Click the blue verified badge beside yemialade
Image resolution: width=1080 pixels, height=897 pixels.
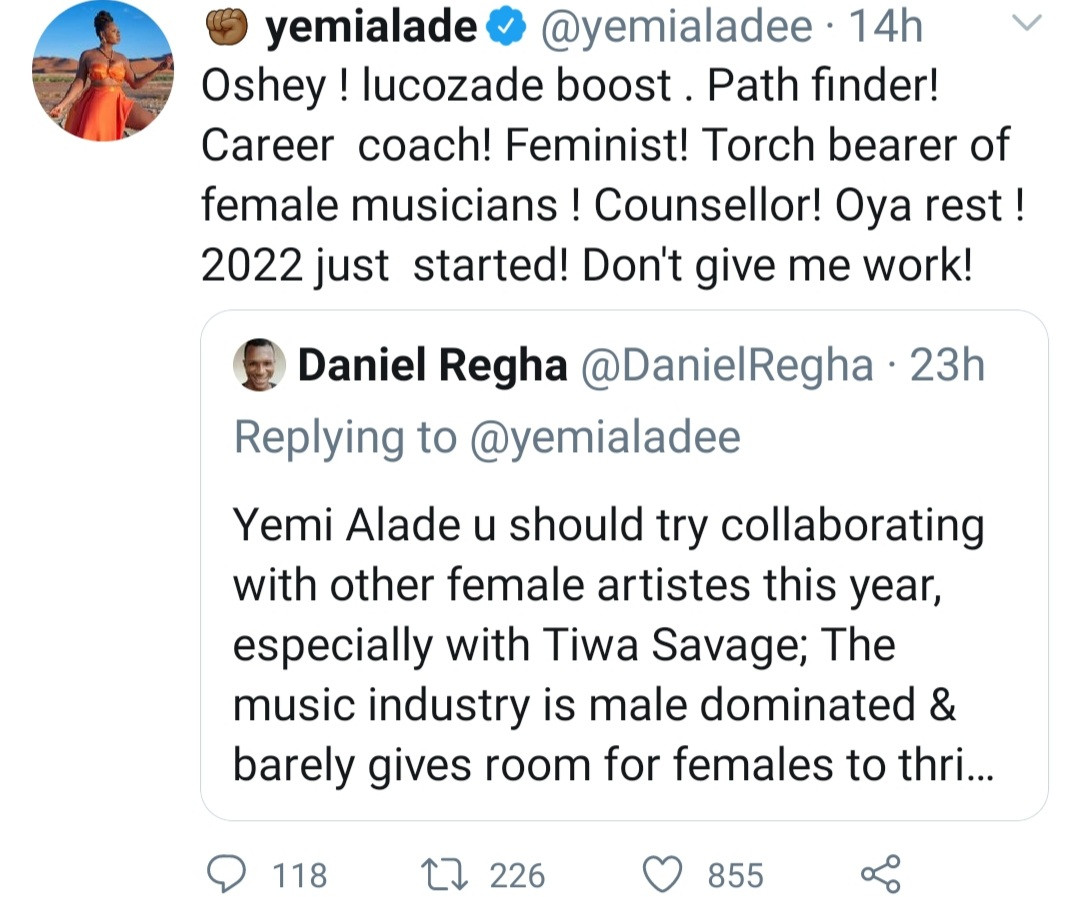[x=507, y=29]
